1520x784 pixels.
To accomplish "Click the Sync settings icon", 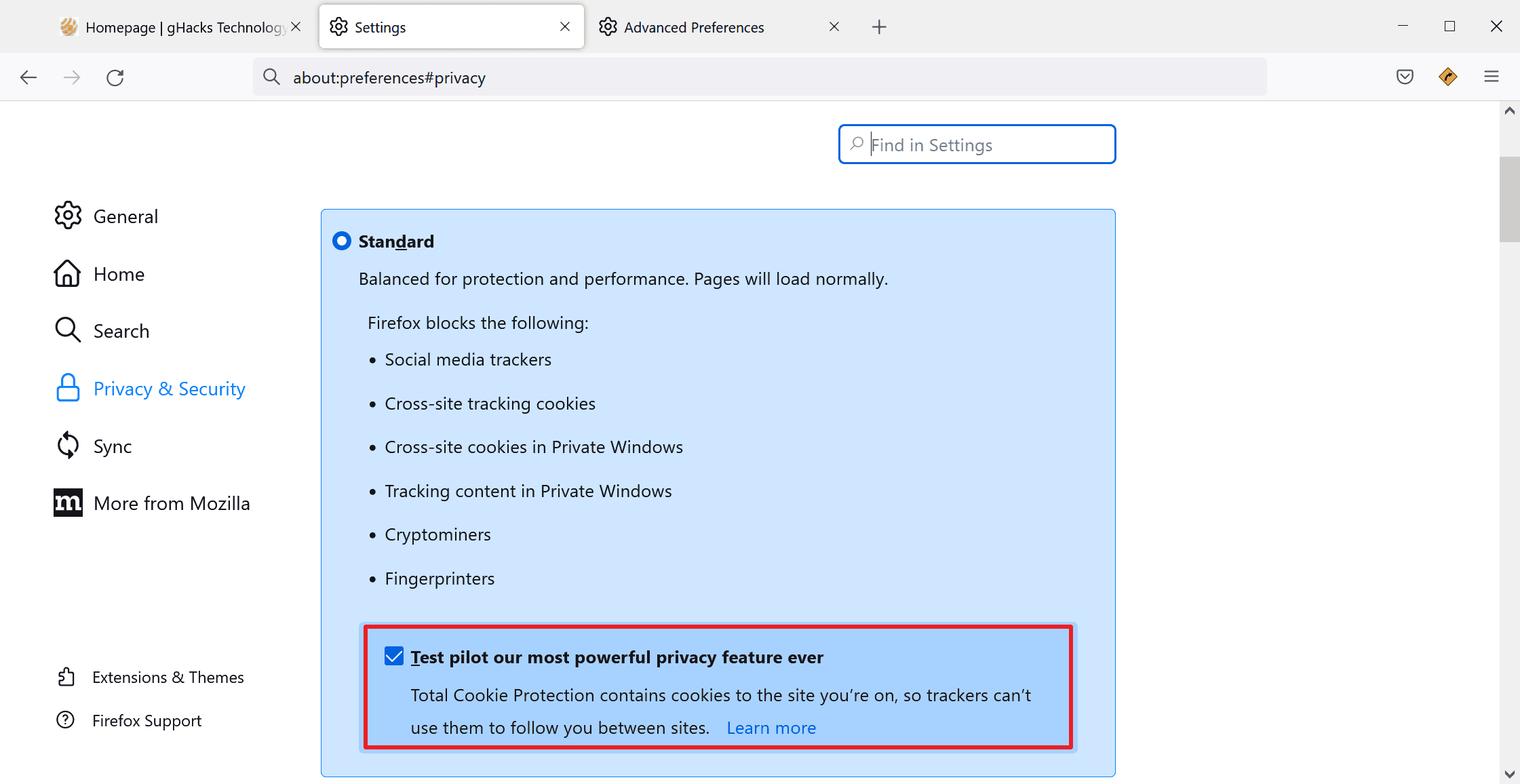I will [68, 446].
